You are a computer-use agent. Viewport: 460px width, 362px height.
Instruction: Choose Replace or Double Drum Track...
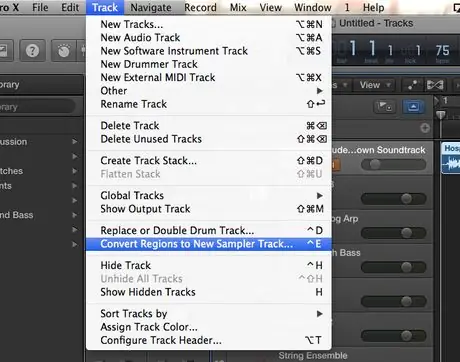tap(209, 230)
